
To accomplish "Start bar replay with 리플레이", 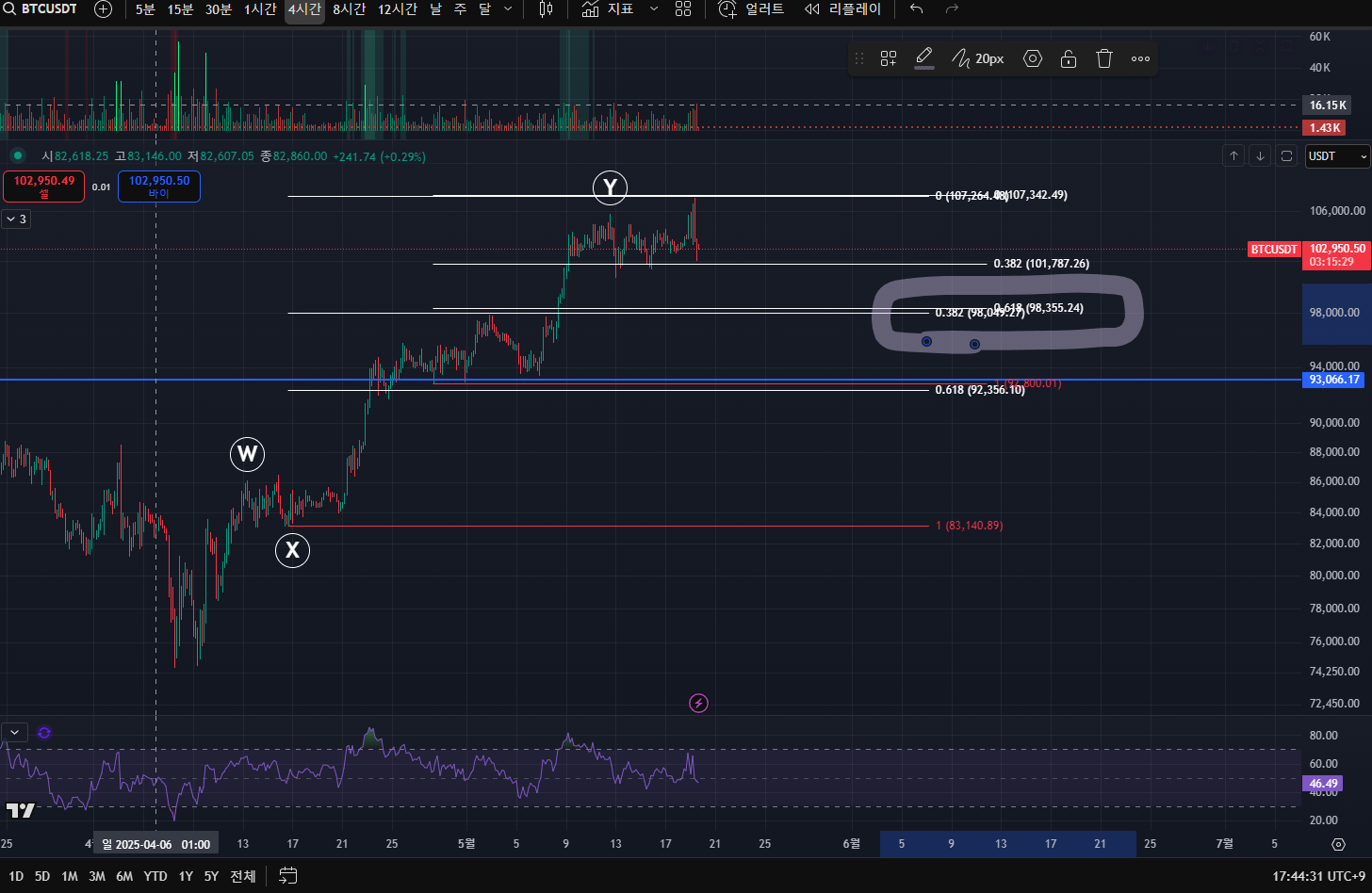I will [842, 8].
